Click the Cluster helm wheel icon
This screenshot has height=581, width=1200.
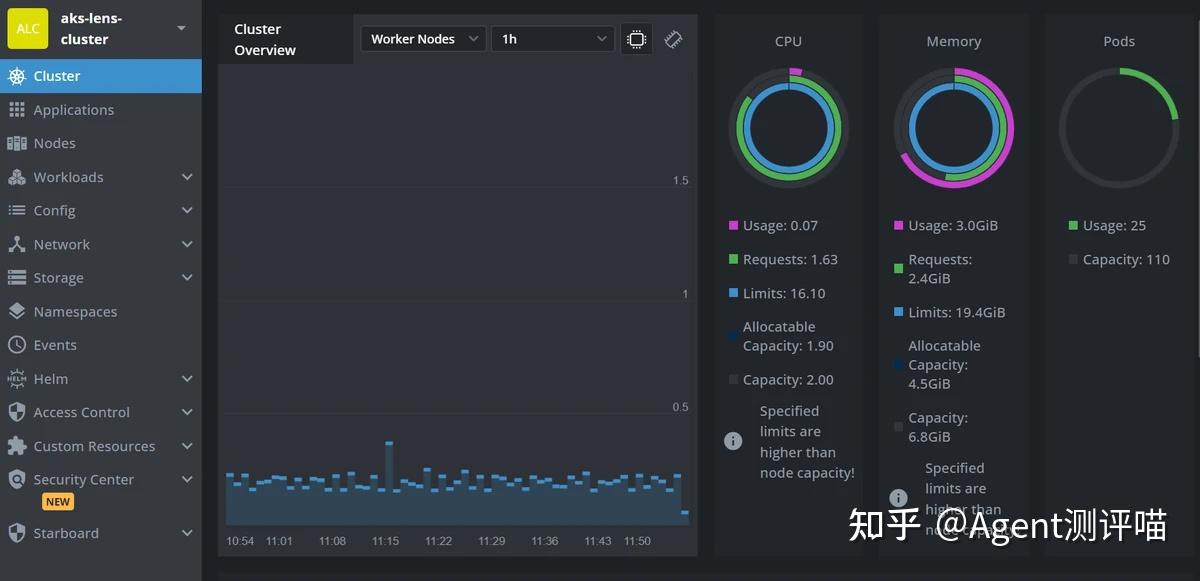[x=16, y=76]
